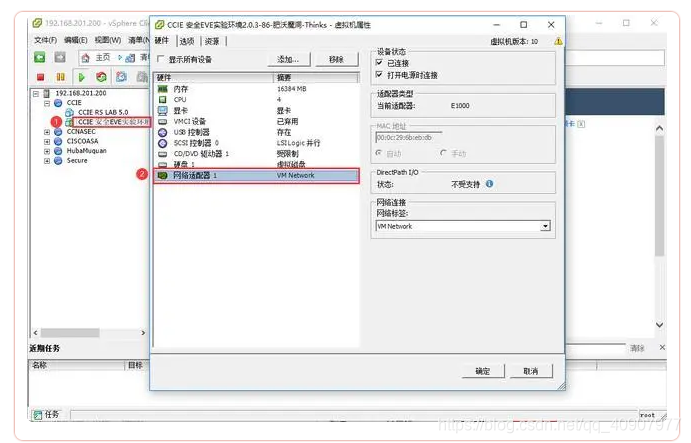
Task: Open the 网络标签 VM Network dropdown
Action: tap(546, 226)
